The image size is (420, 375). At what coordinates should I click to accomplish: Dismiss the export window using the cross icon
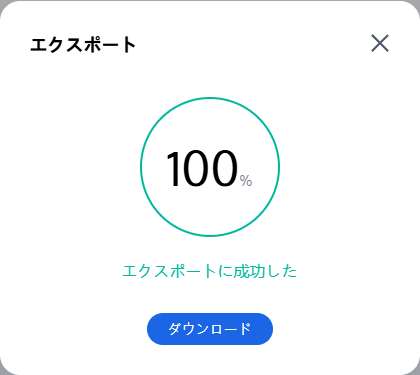coord(380,43)
